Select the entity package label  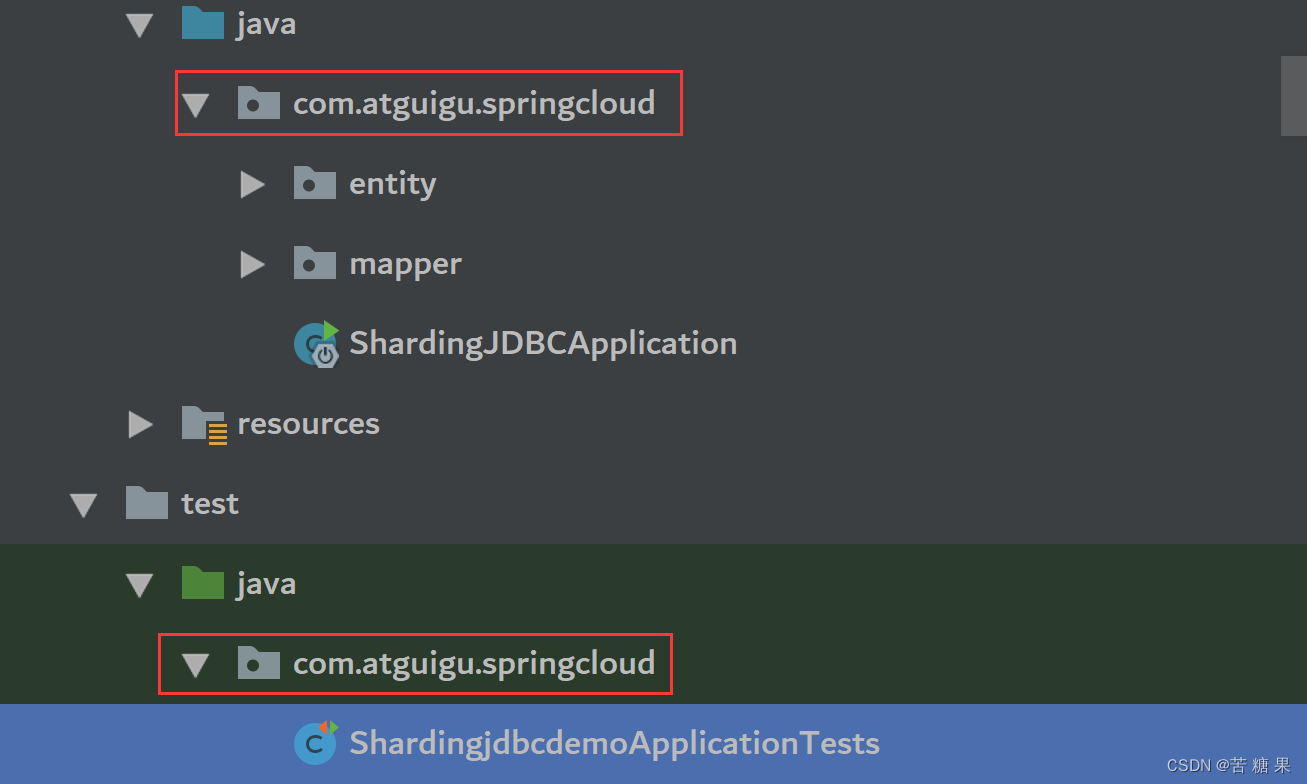[x=392, y=183]
